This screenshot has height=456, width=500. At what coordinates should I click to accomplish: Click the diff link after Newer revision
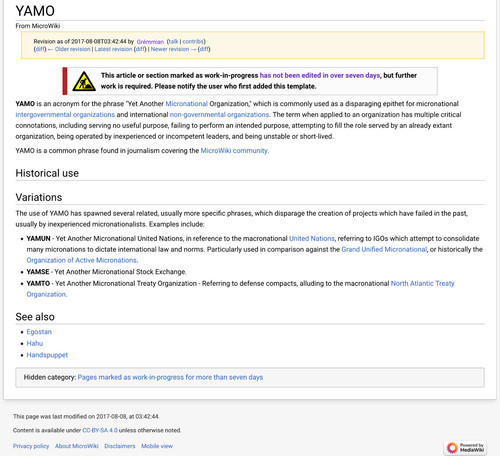[204, 49]
